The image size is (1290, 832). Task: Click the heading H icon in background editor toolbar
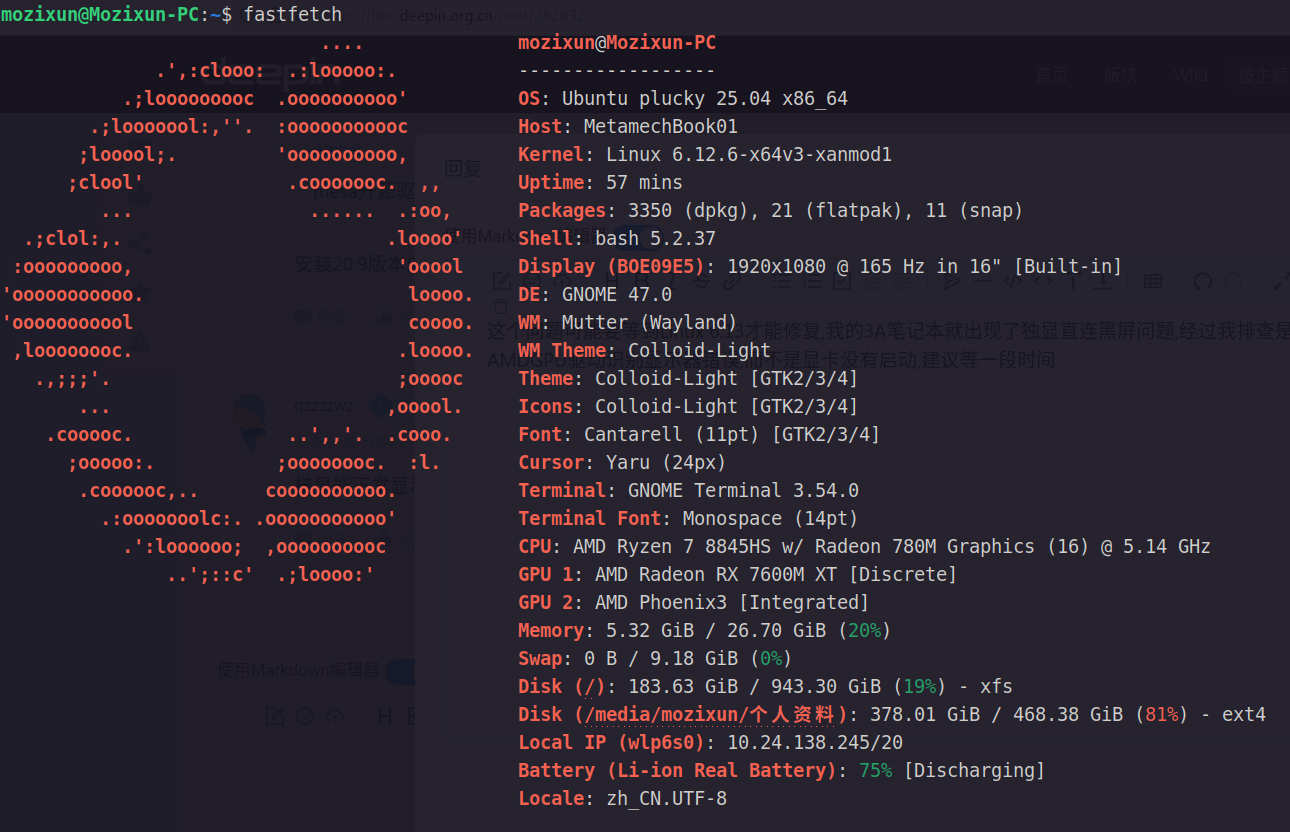pos(385,716)
